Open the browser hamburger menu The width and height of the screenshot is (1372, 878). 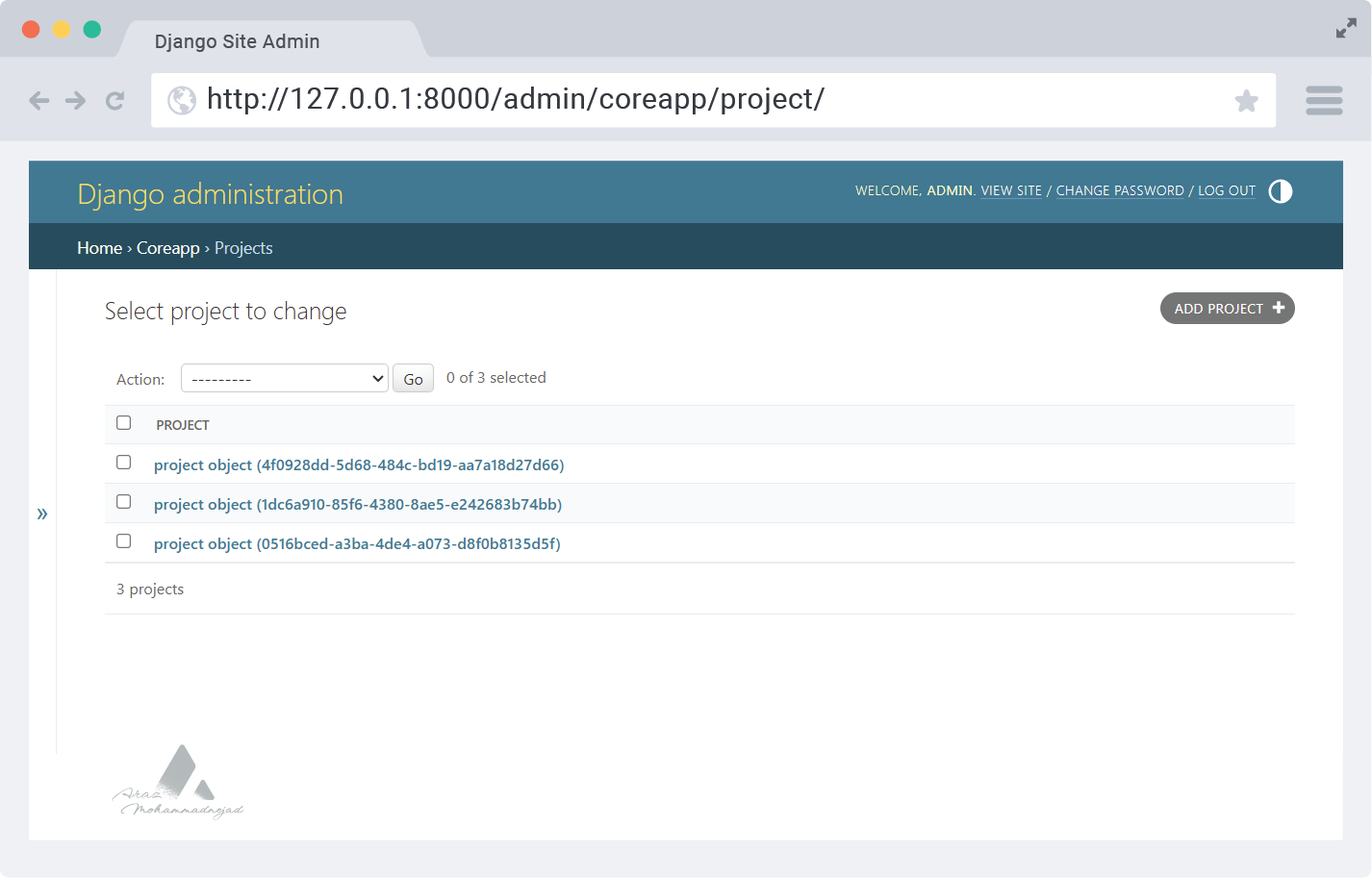tap(1324, 100)
